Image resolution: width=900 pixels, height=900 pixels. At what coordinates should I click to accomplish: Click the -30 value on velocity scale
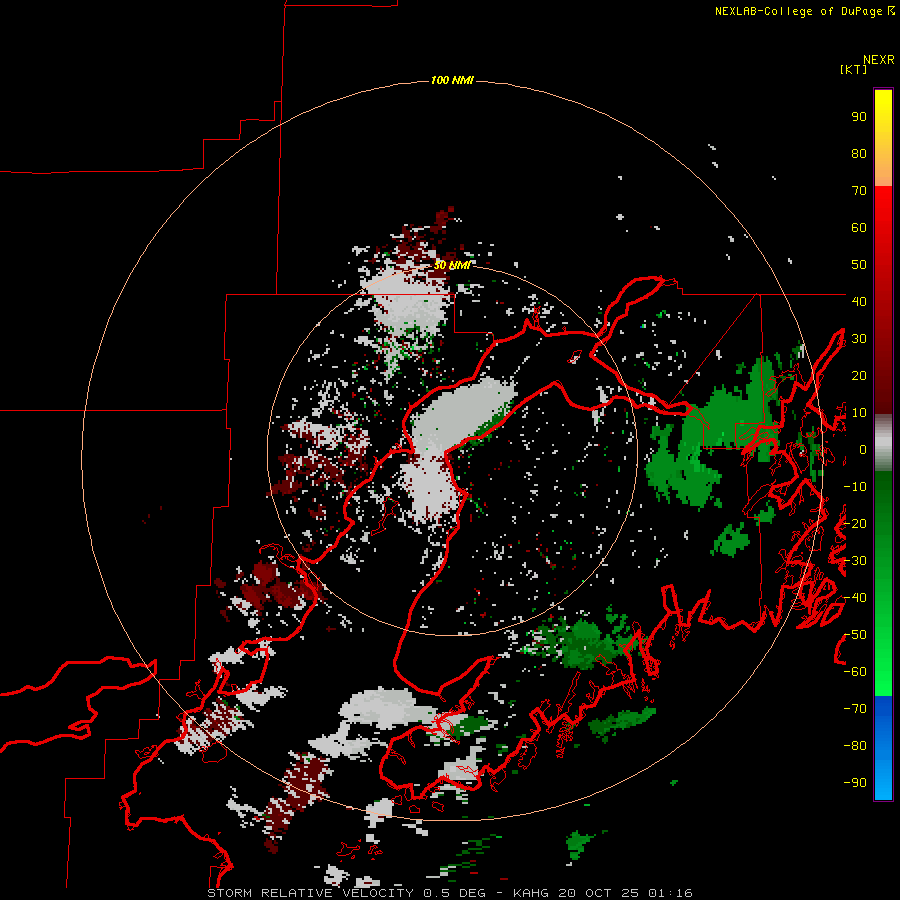[855, 561]
